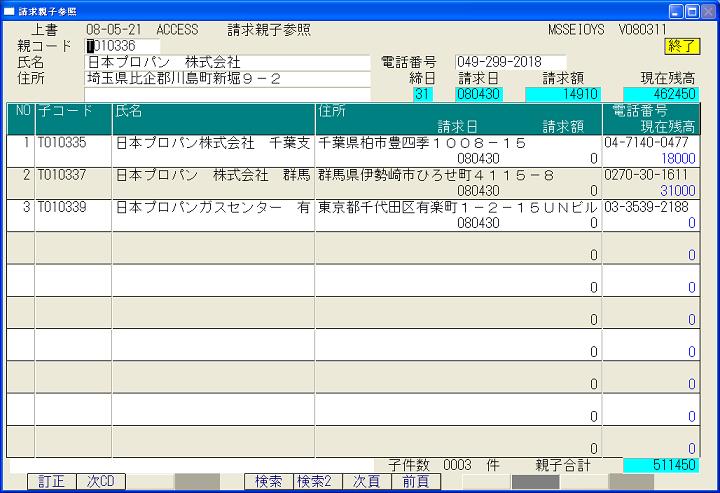The image size is (720, 493).
Task: Click address 群馬県伊勢崎市ひろせ町4115-8
Action: click(436, 175)
